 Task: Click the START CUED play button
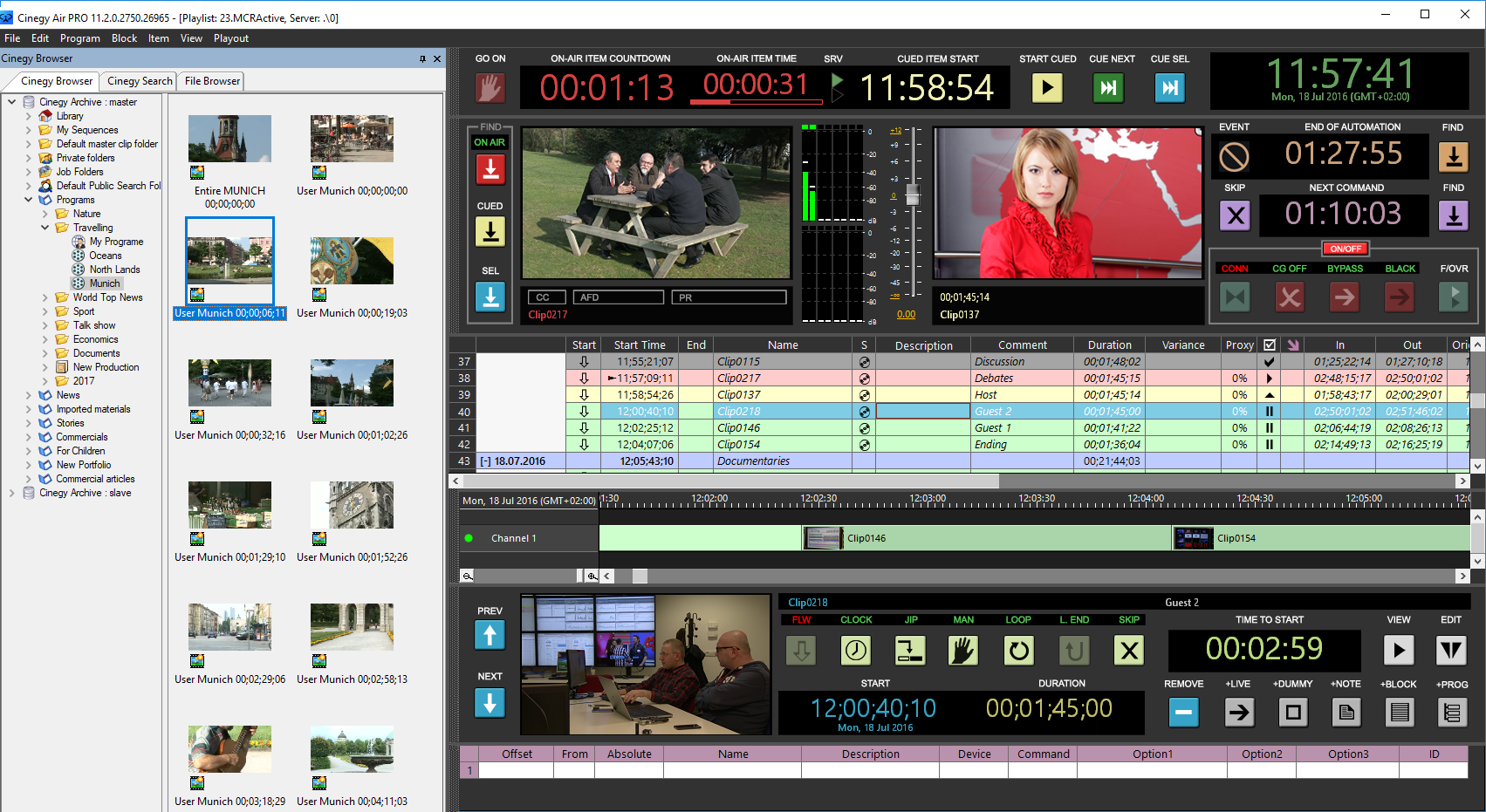pos(1047,87)
